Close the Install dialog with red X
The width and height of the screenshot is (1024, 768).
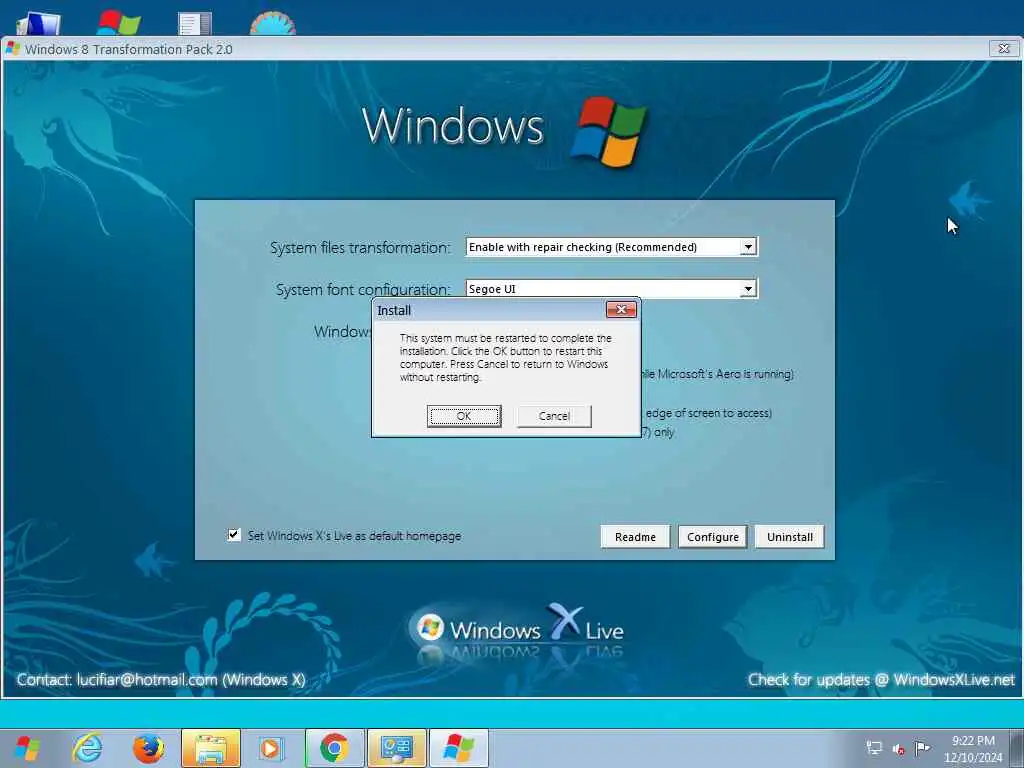(621, 310)
